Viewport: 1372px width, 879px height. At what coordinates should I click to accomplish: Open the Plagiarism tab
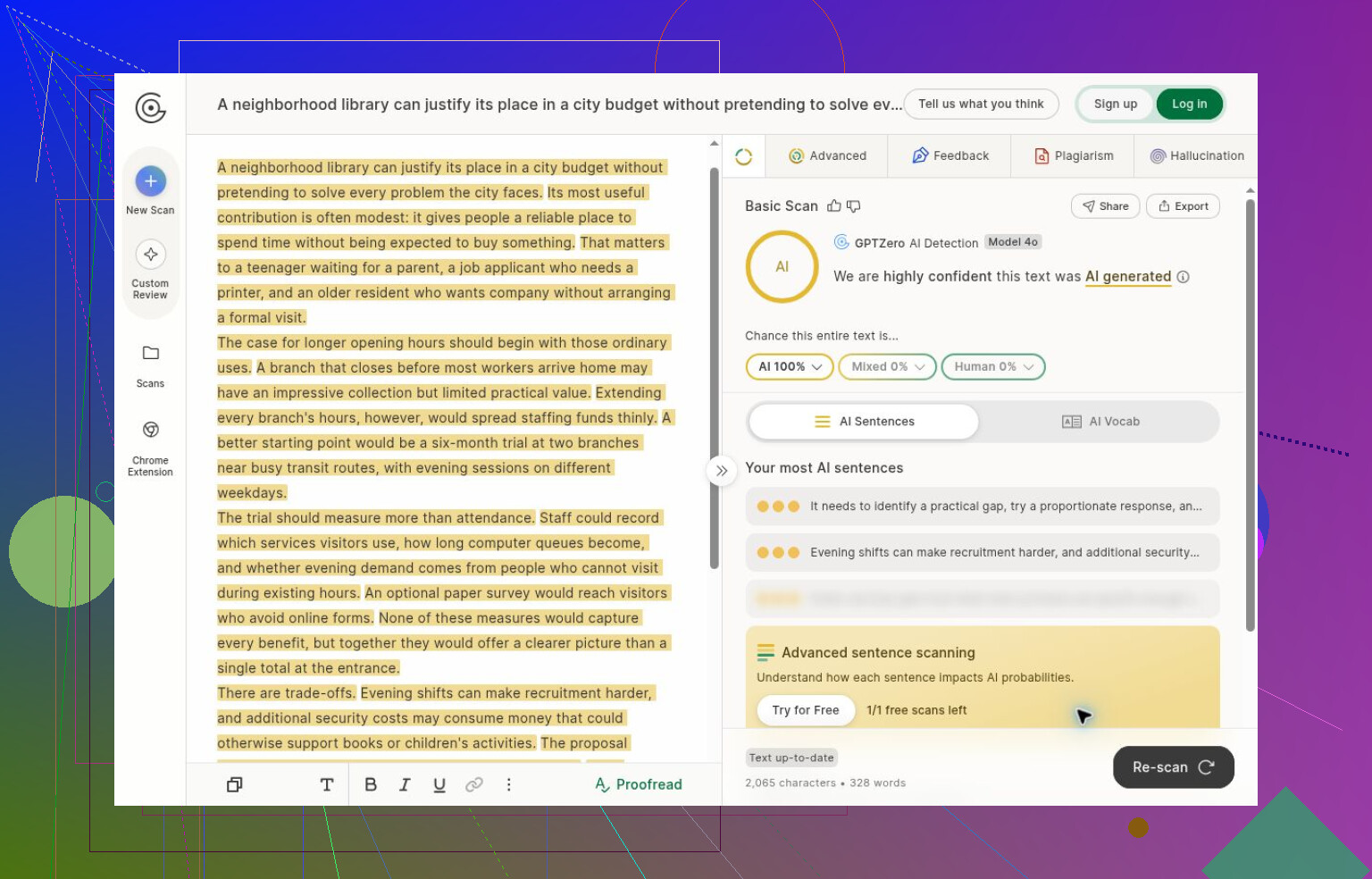(1074, 156)
